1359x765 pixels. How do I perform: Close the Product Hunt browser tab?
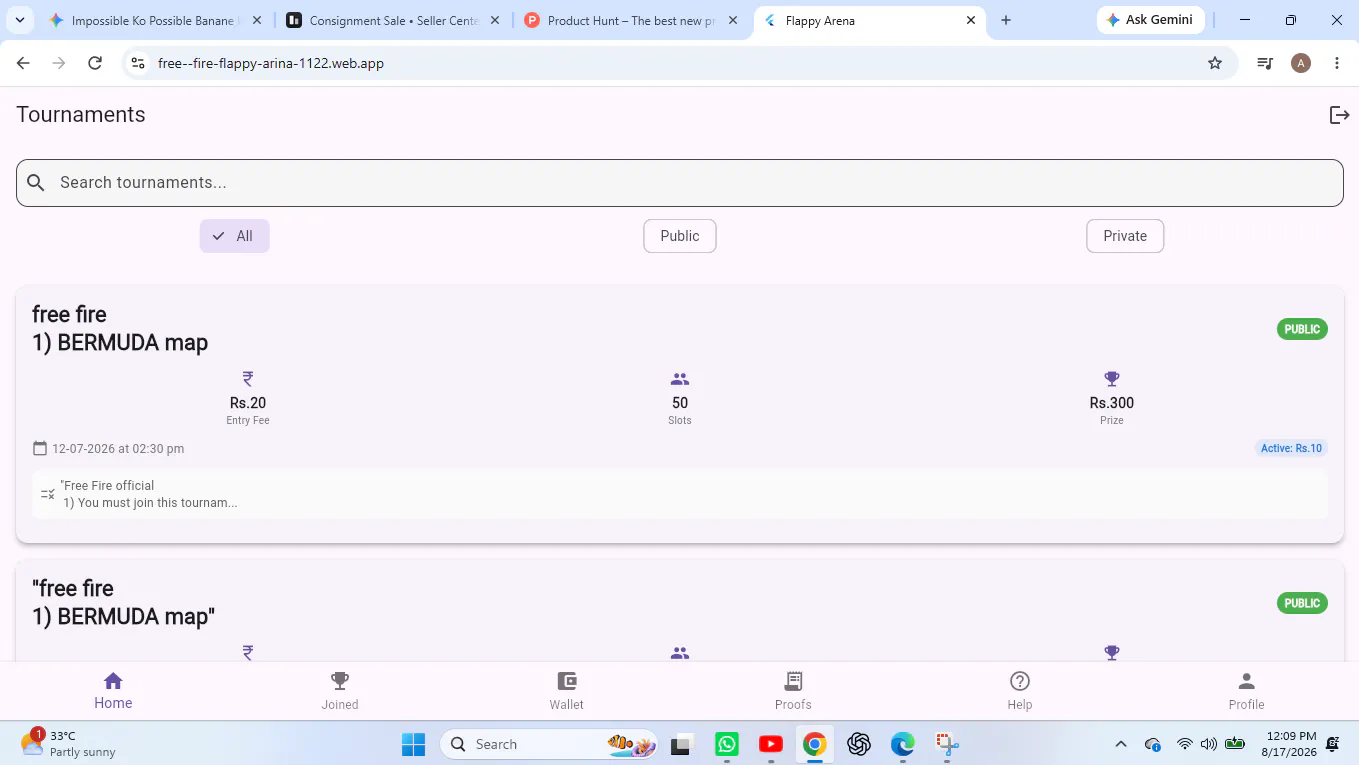click(733, 20)
